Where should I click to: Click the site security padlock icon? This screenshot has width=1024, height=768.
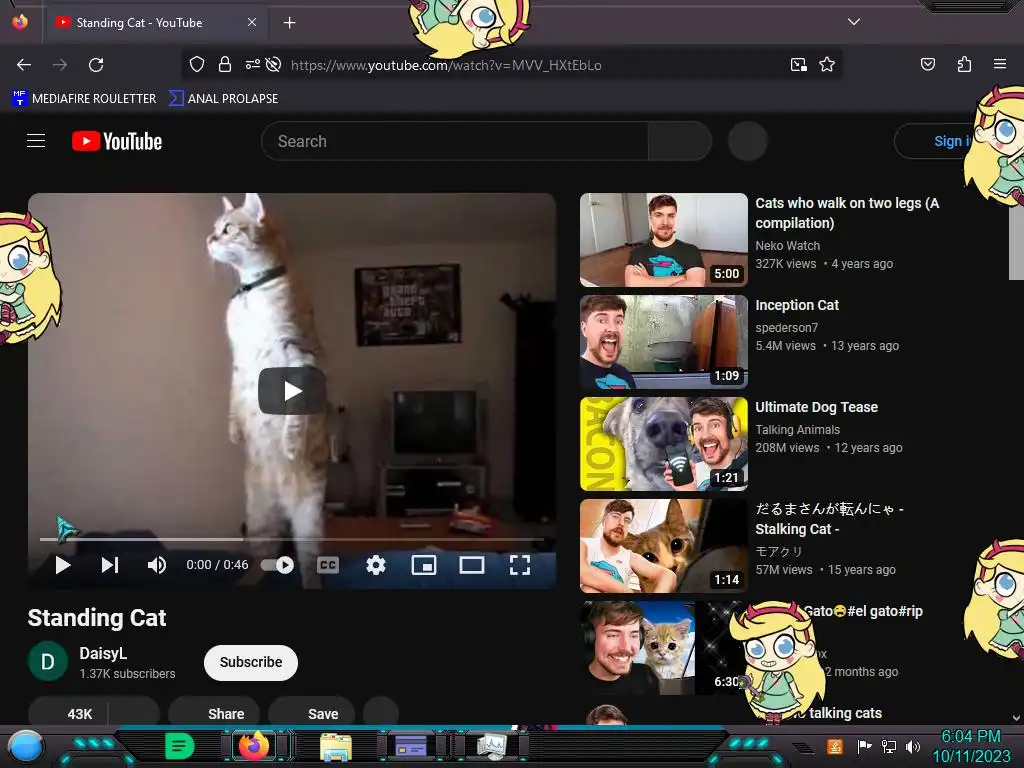pos(225,64)
